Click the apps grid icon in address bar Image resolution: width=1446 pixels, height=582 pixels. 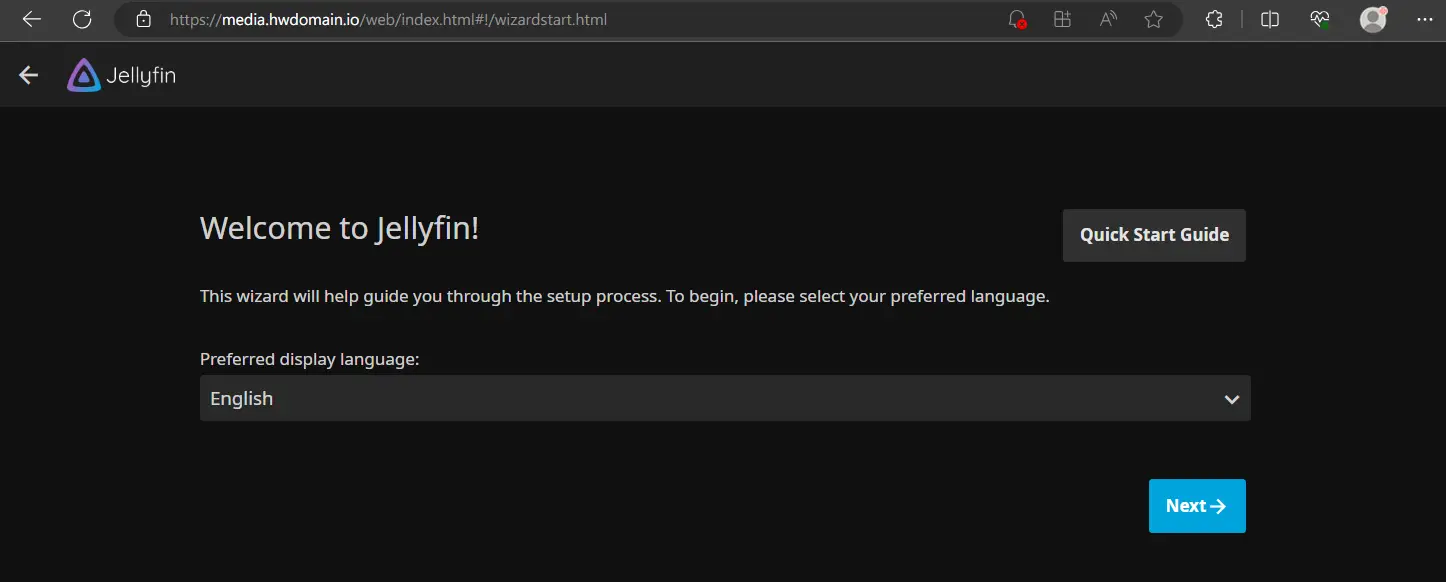pos(1062,19)
